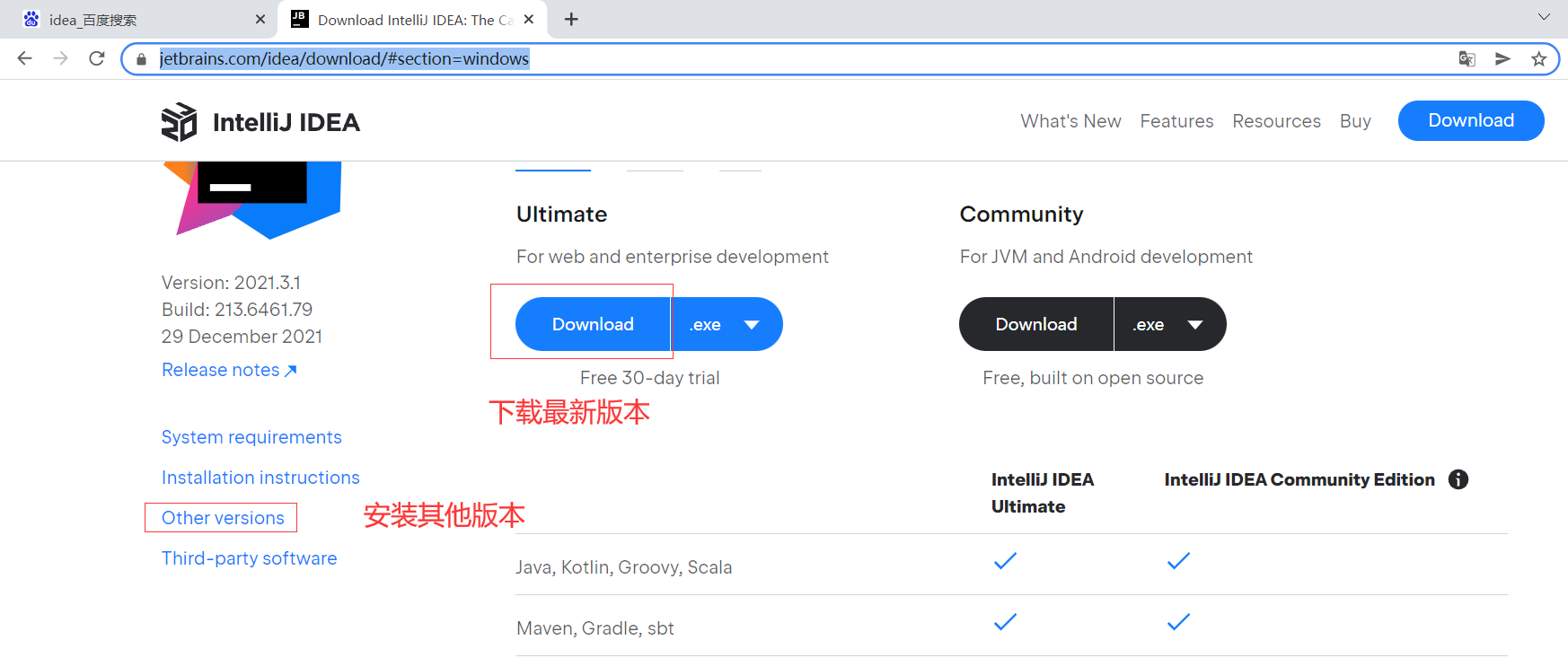Screen dimensions: 1568x658
Task: Open the translate page icon
Action: click(1467, 58)
